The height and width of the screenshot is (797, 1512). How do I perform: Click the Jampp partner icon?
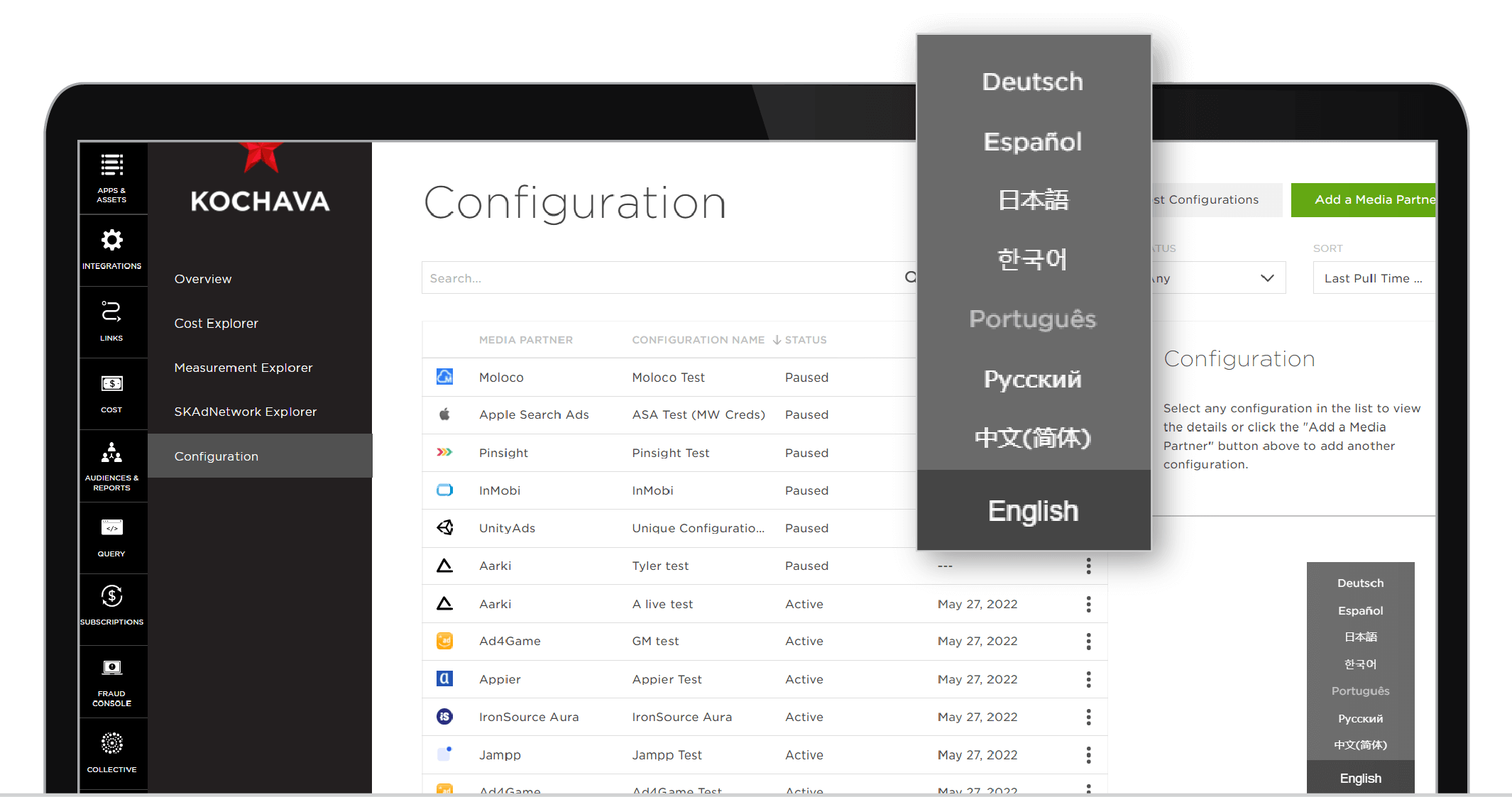click(x=444, y=754)
